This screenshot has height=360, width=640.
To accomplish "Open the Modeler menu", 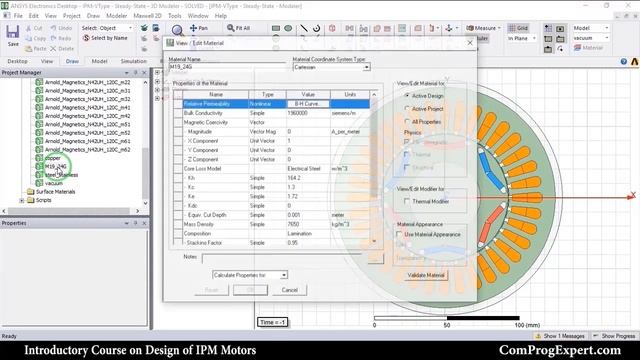I will 117,16.
